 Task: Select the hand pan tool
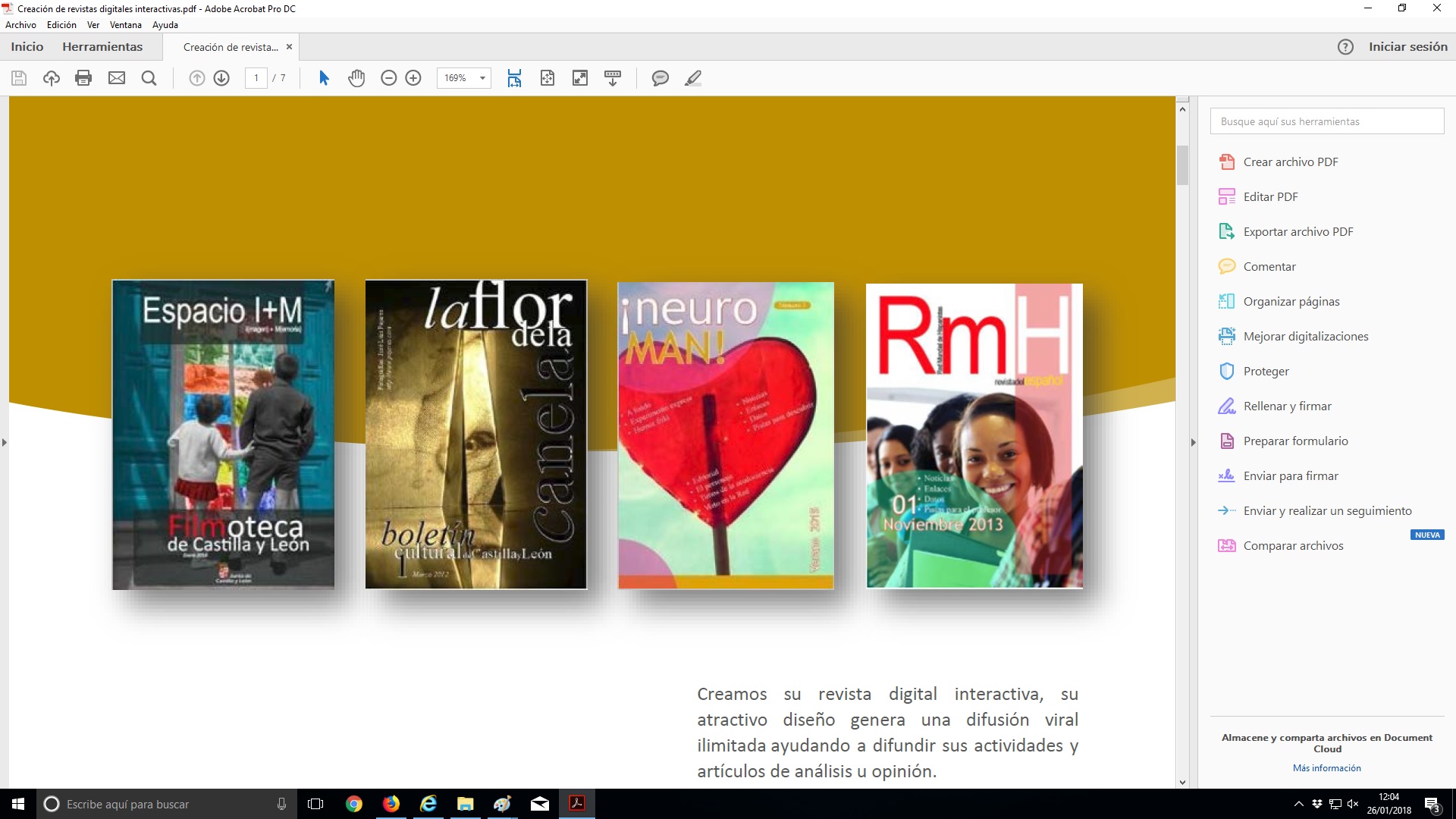356,78
